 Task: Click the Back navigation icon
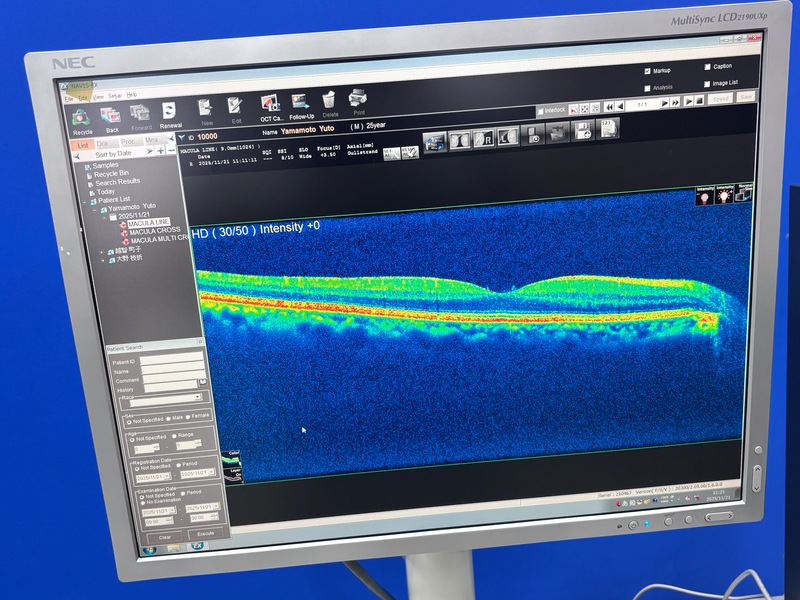click(x=111, y=117)
